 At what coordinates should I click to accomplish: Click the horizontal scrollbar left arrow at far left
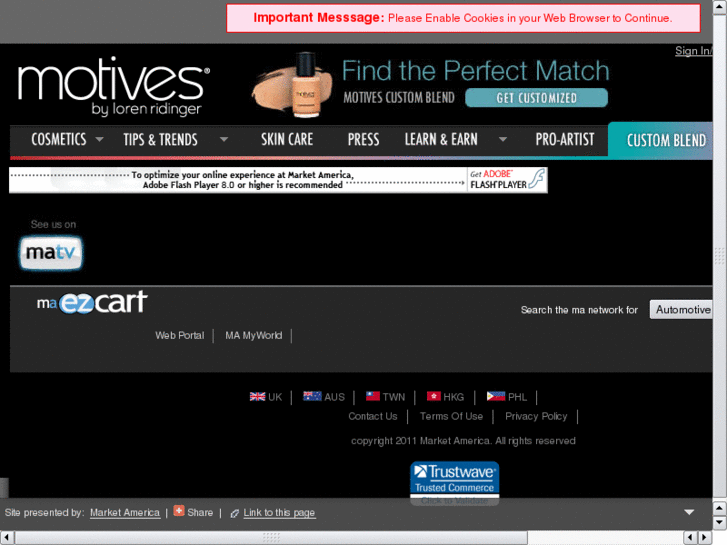7,537
